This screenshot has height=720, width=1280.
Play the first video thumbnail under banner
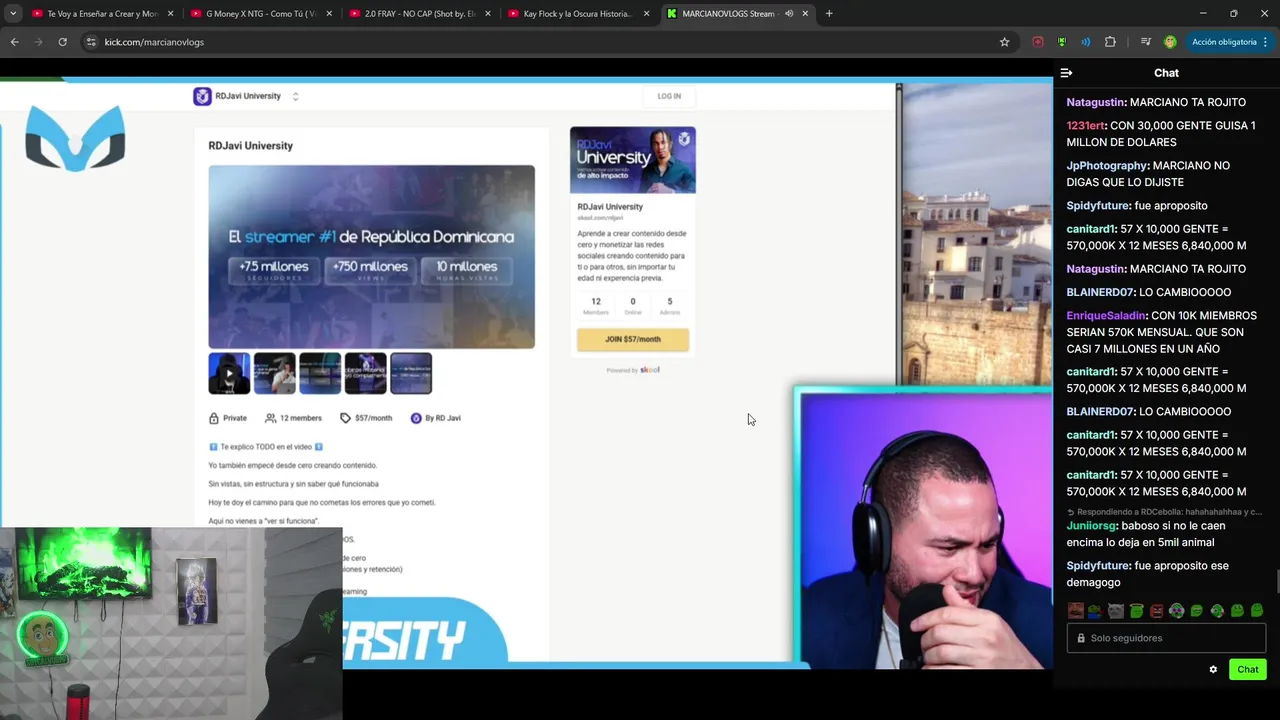click(229, 374)
